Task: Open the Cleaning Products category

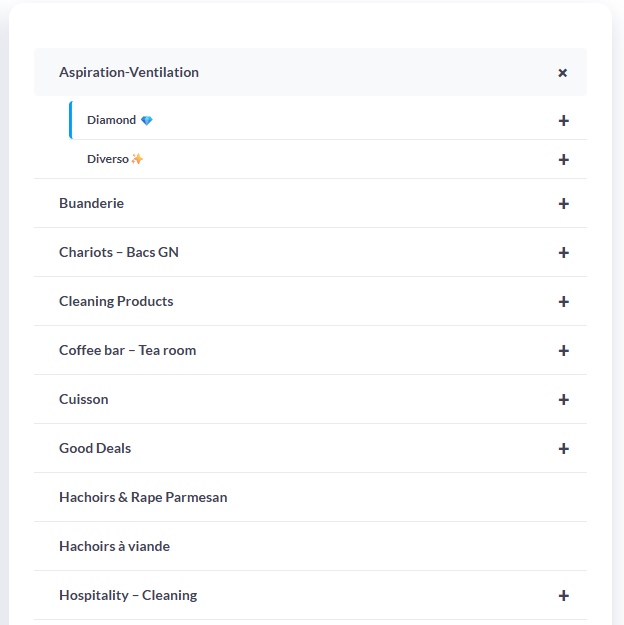Action: [x=116, y=301]
